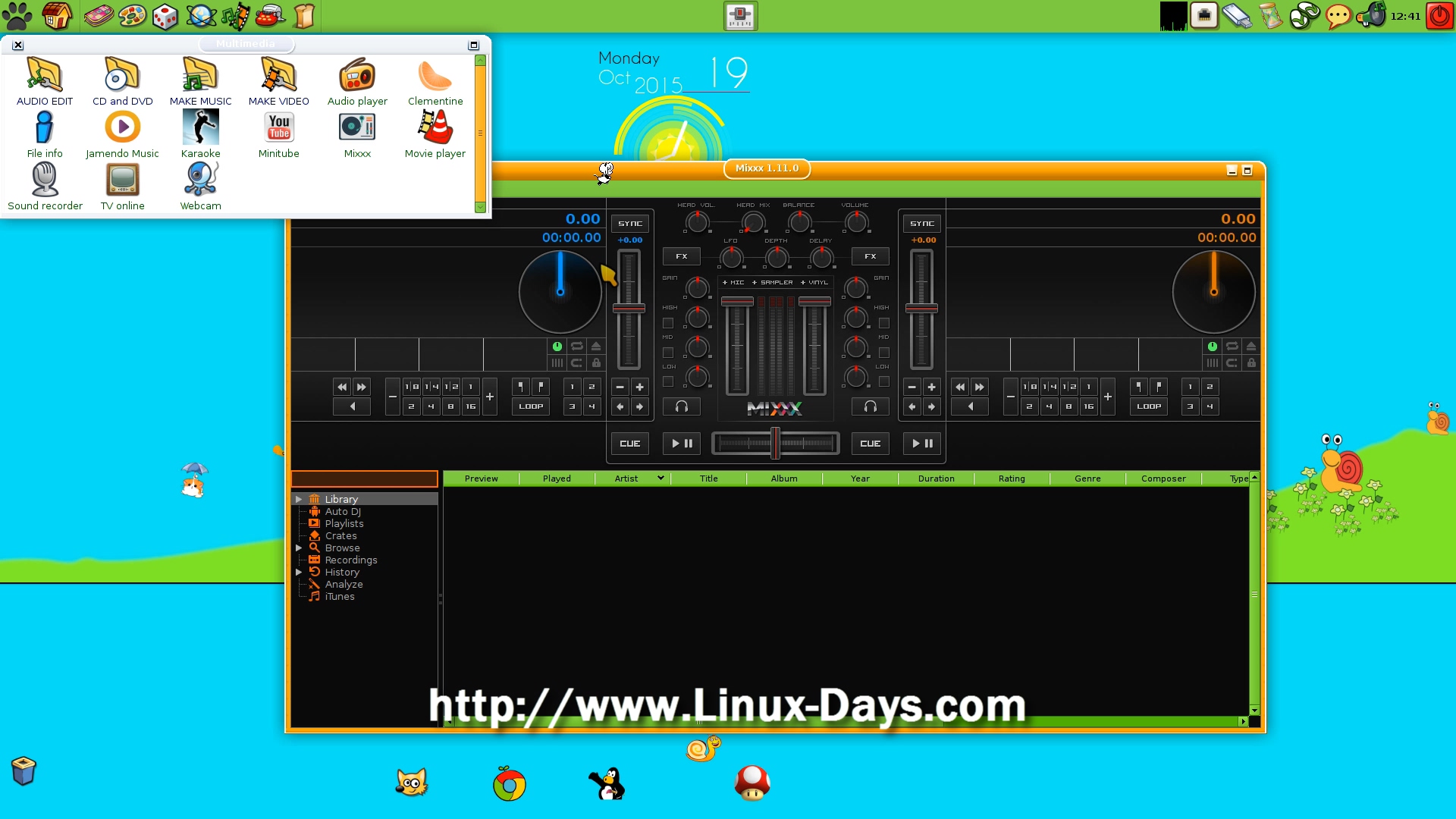Click right deck headphone cue icon
Screen dimensions: 1456x819
point(870,406)
